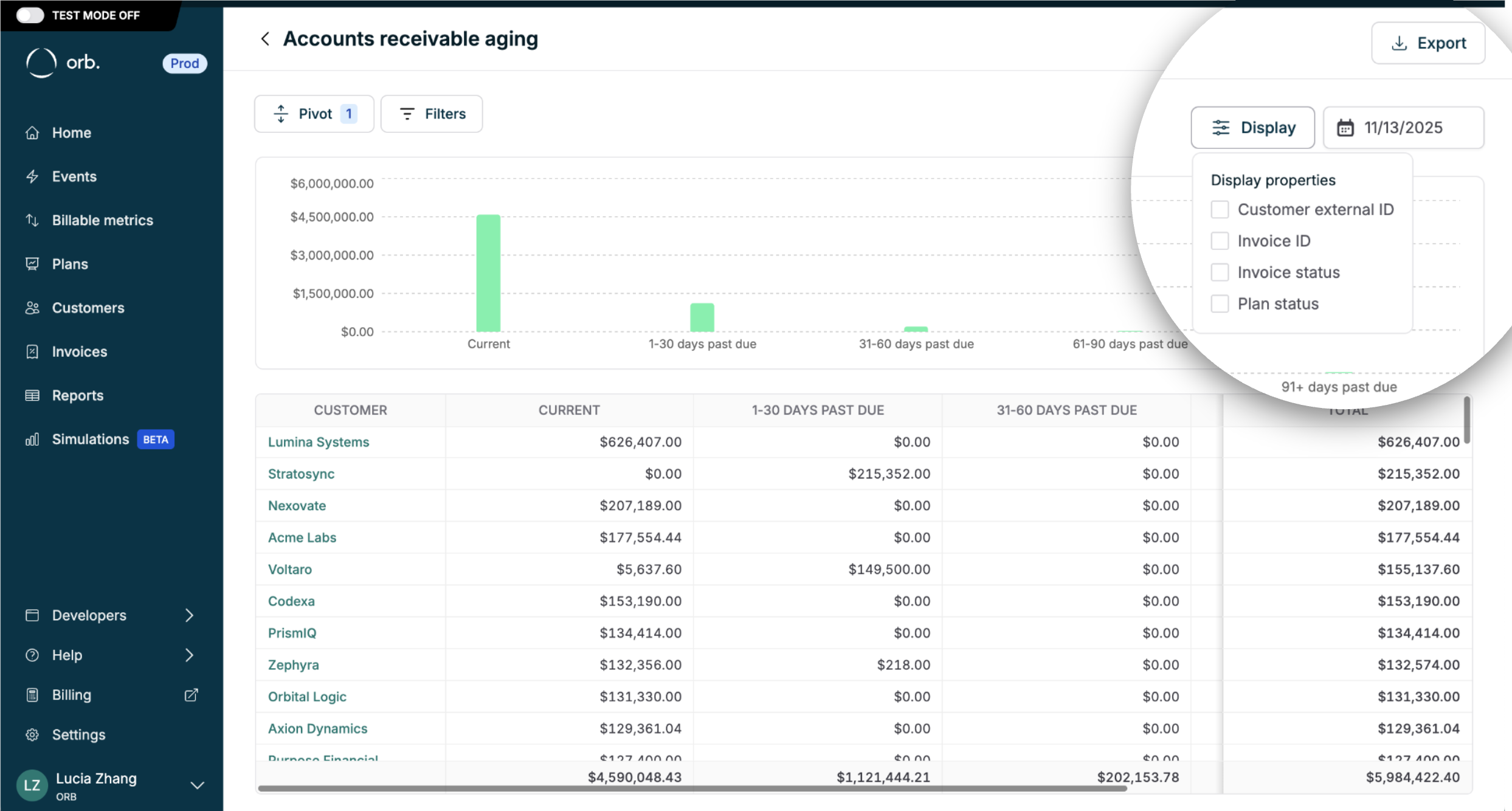Toggle the Test Mode switch
The image size is (1512, 811).
tap(30, 15)
